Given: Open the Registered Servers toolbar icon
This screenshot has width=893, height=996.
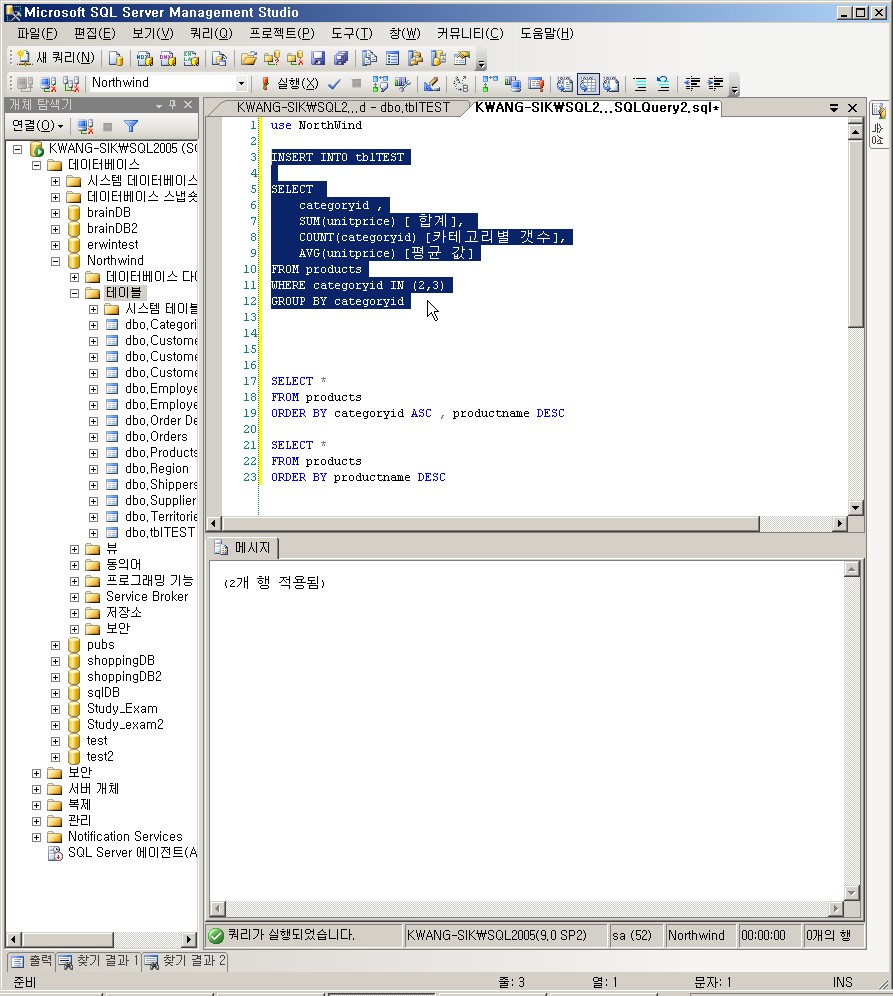Looking at the screenshot, I should point(370,58).
